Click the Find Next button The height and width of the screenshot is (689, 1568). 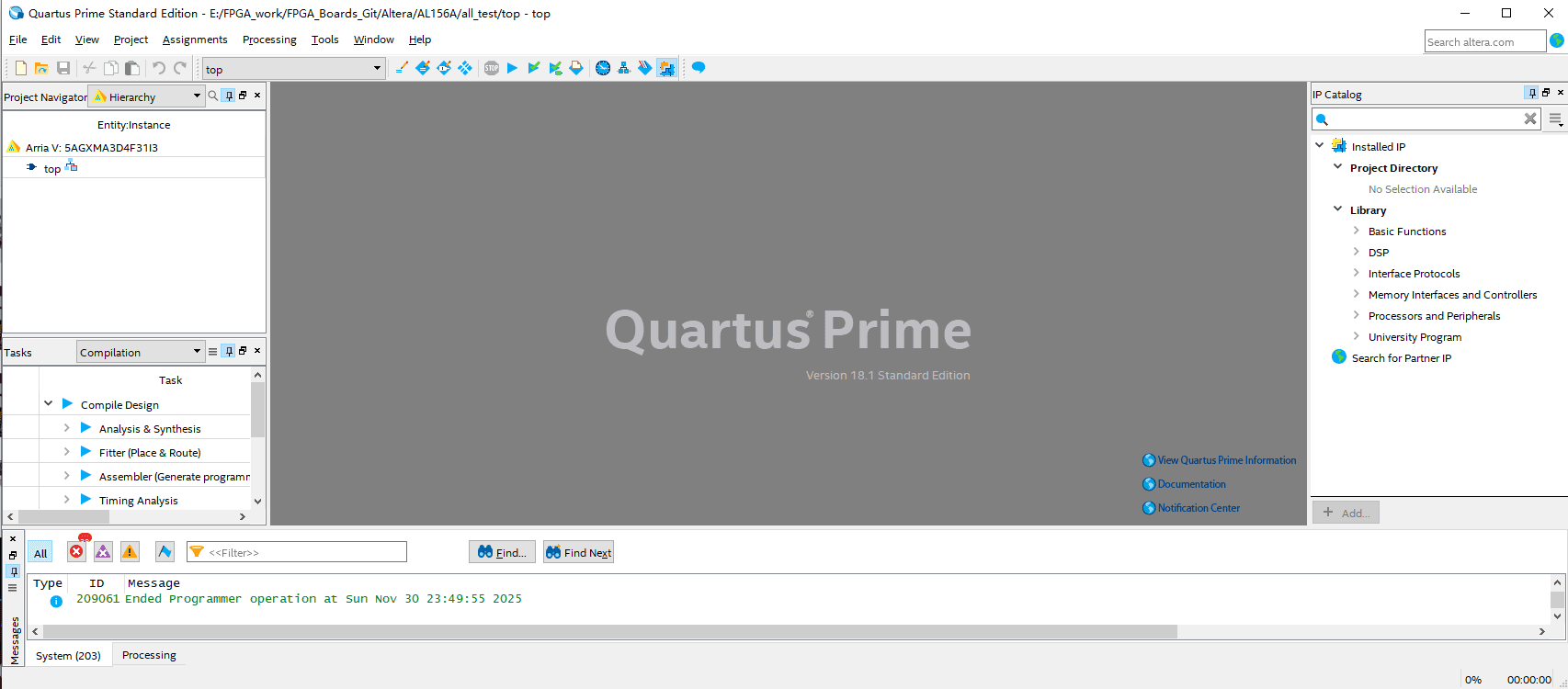pos(578,552)
